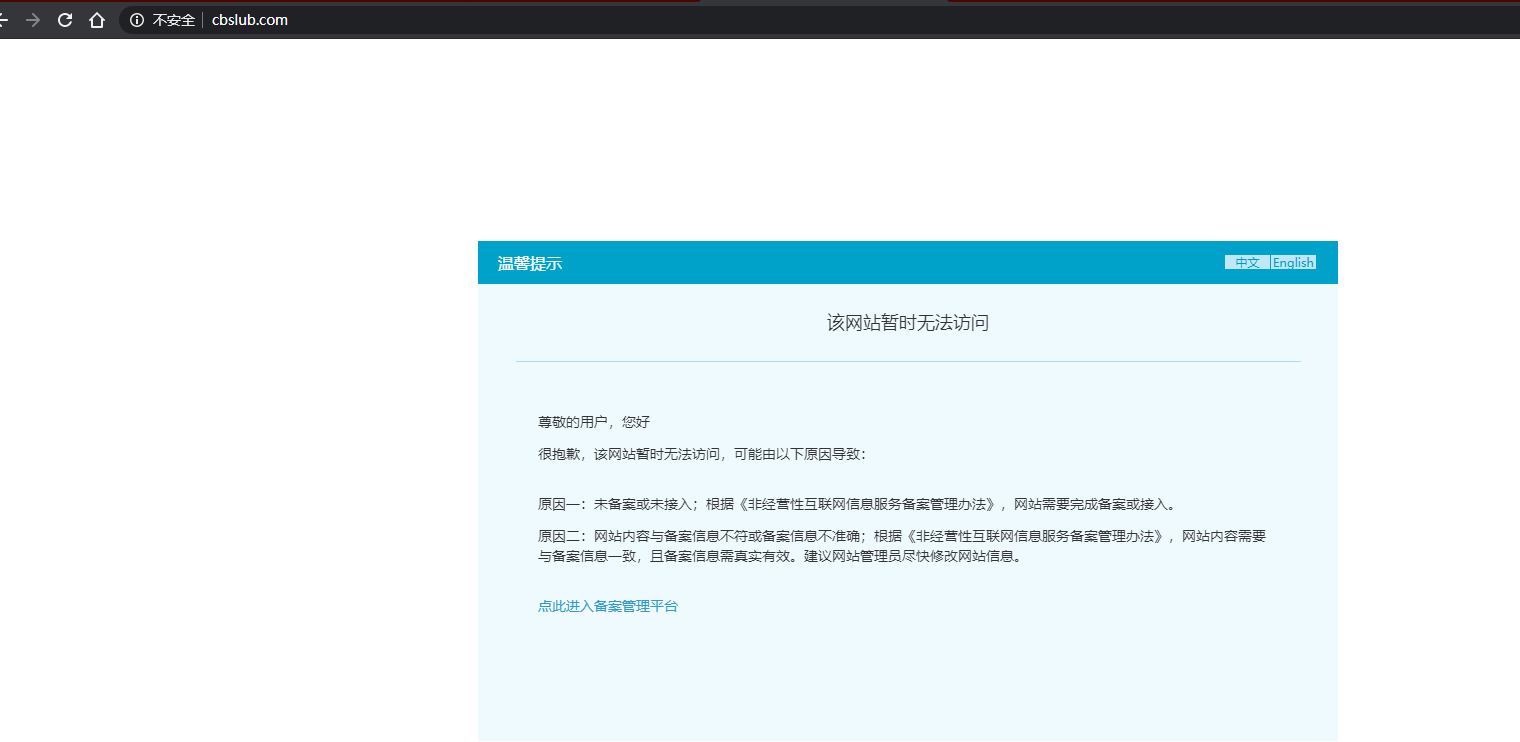Select the cbslub.com URL text
This screenshot has height=742, width=1520.
click(x=250, y=20)
